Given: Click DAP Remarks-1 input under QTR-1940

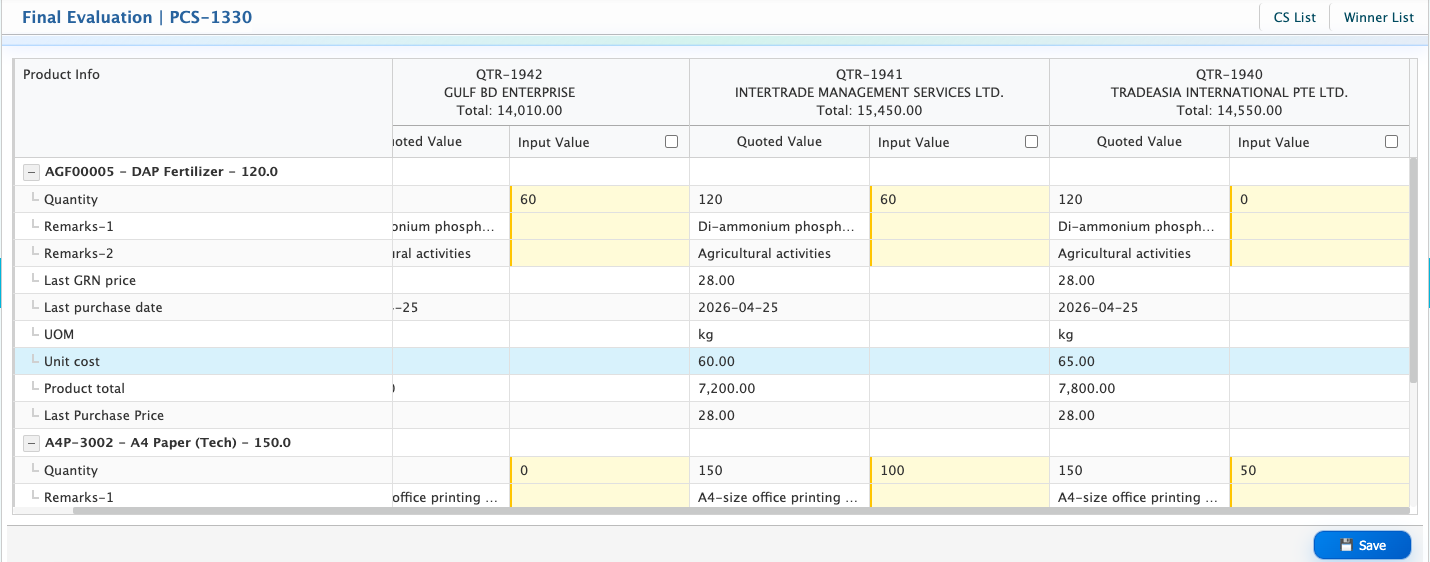Looking at the screenshot, I should pyautogui.click(x=1319, y=226).
